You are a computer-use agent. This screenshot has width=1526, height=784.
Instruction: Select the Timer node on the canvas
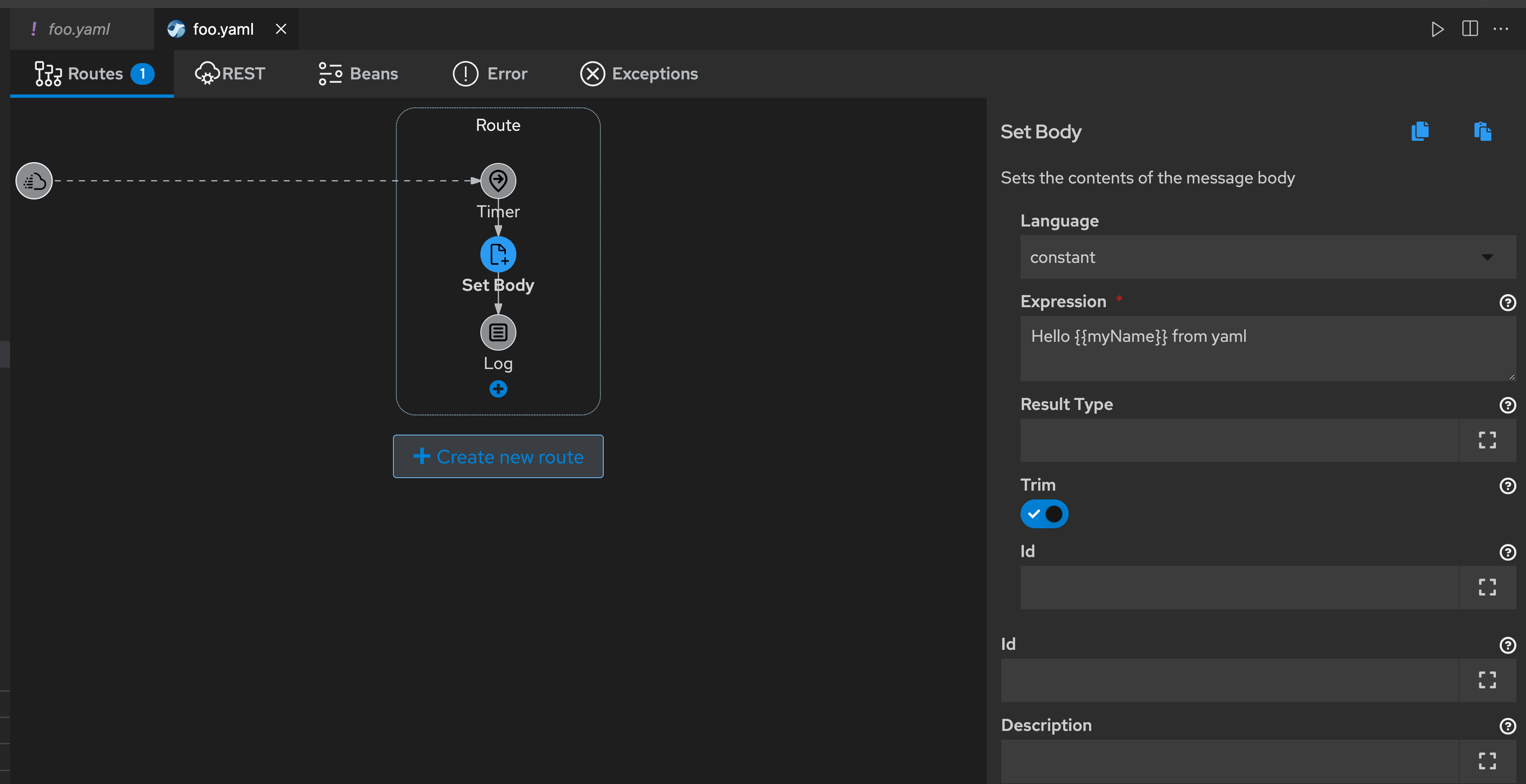point(498,181)
